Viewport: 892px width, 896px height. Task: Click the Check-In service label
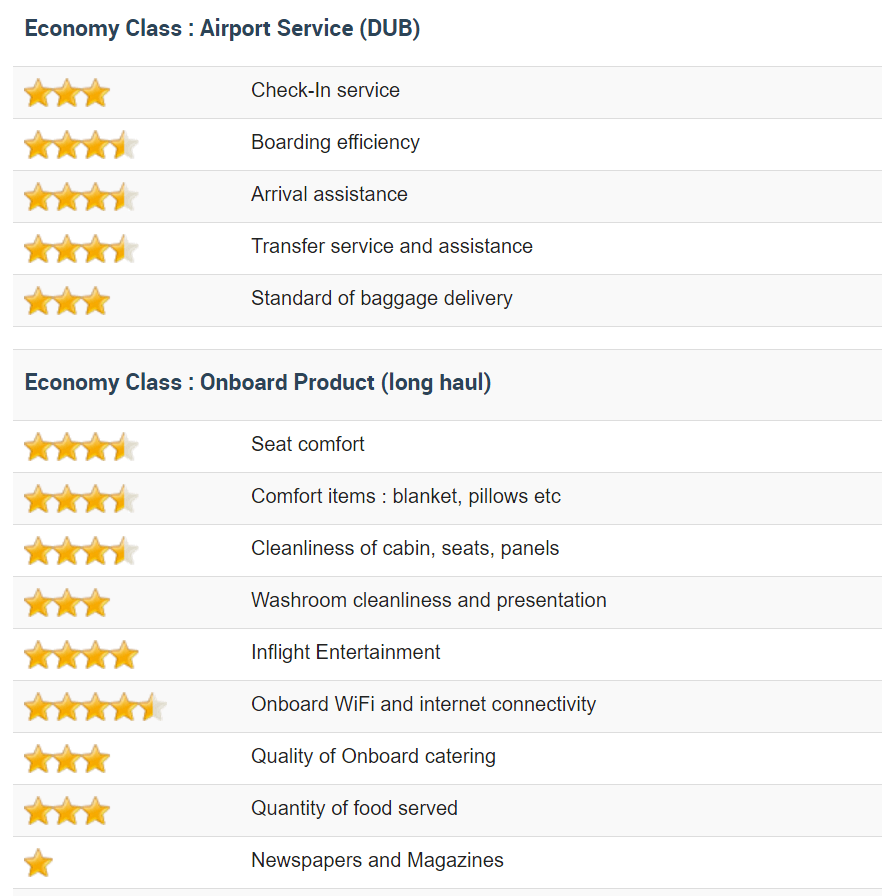tap(325, 91)
